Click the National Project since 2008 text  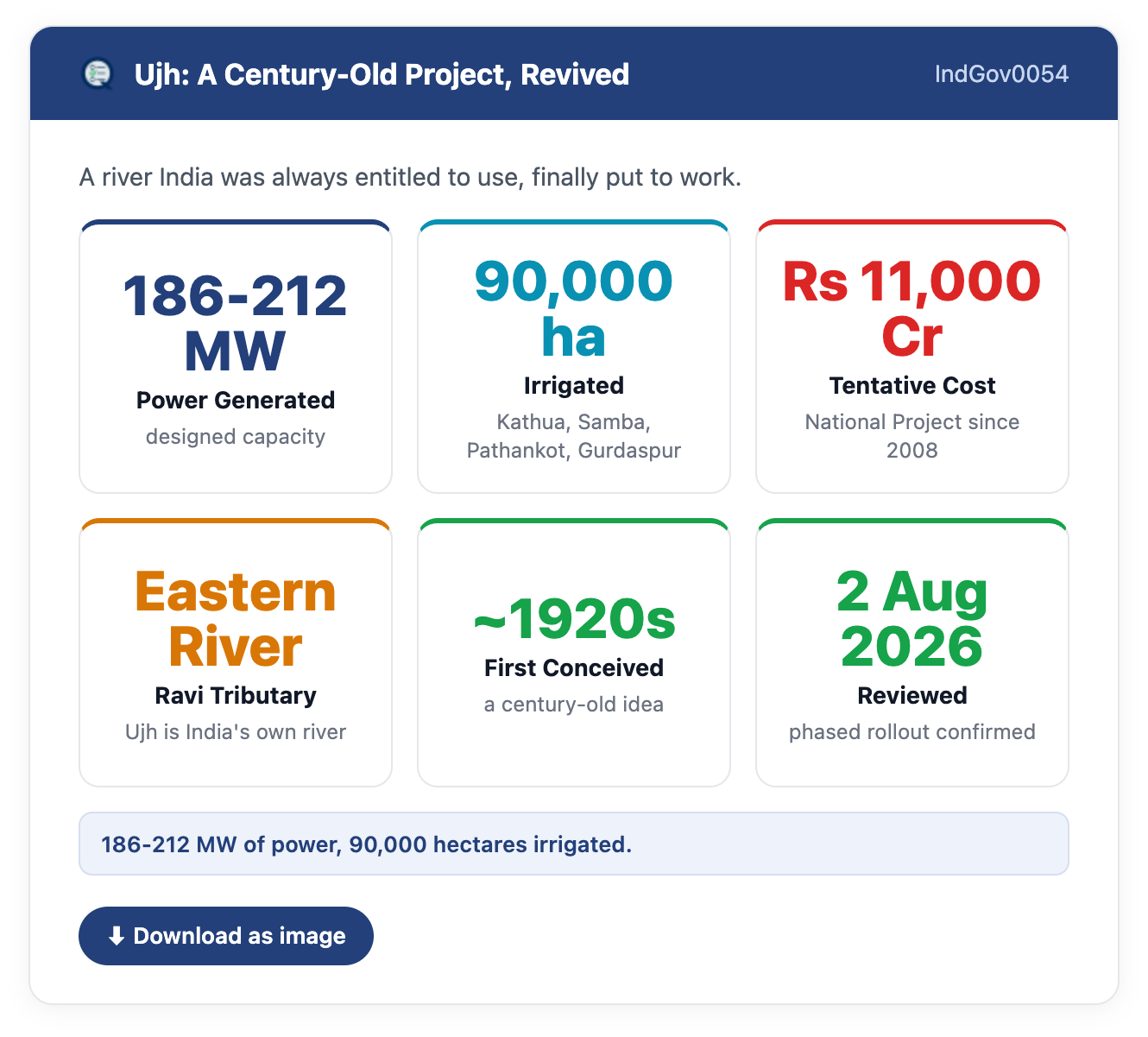point(912,436)
